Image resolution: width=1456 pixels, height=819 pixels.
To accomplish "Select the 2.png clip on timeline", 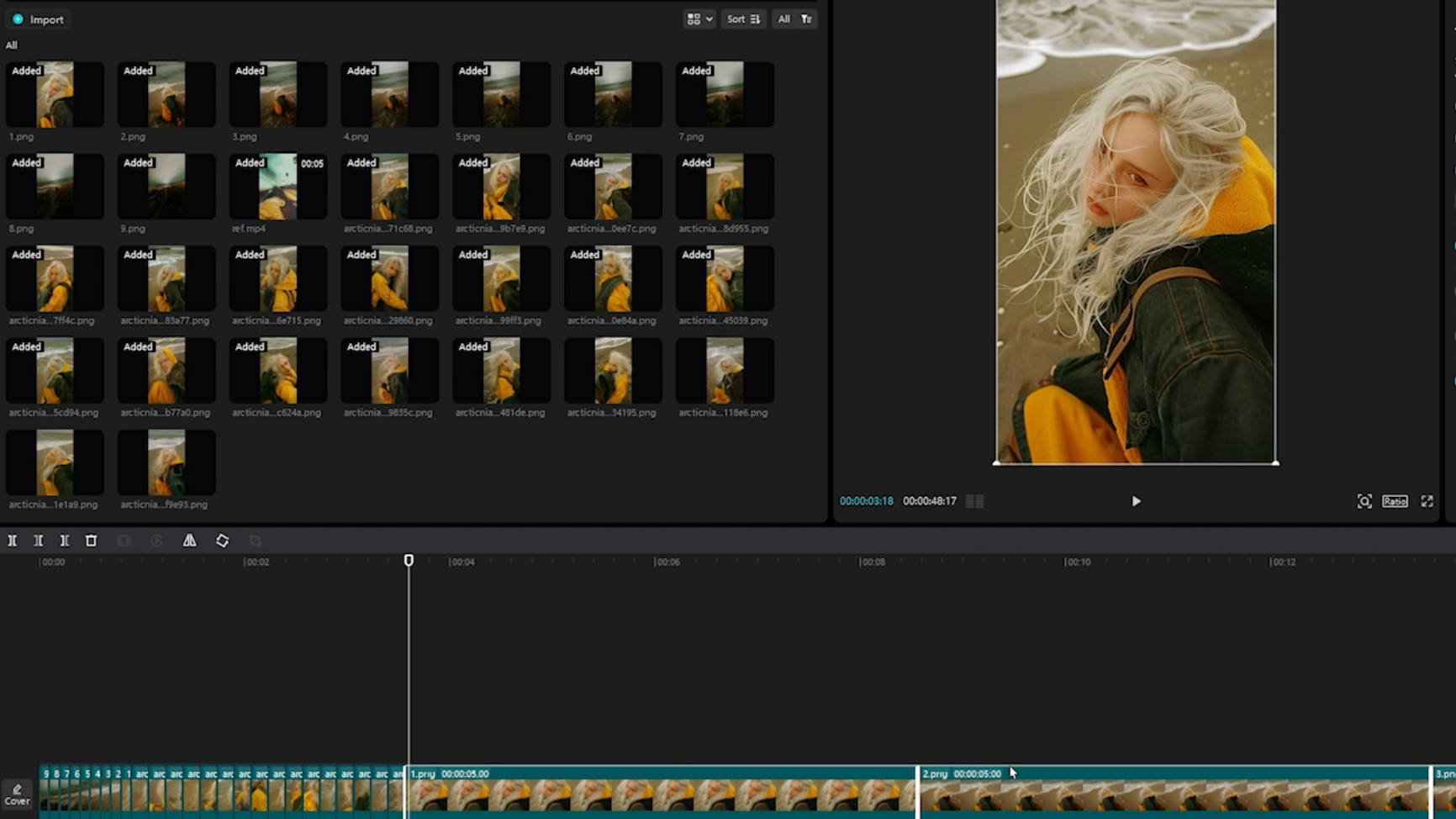I will point(1174,791).
